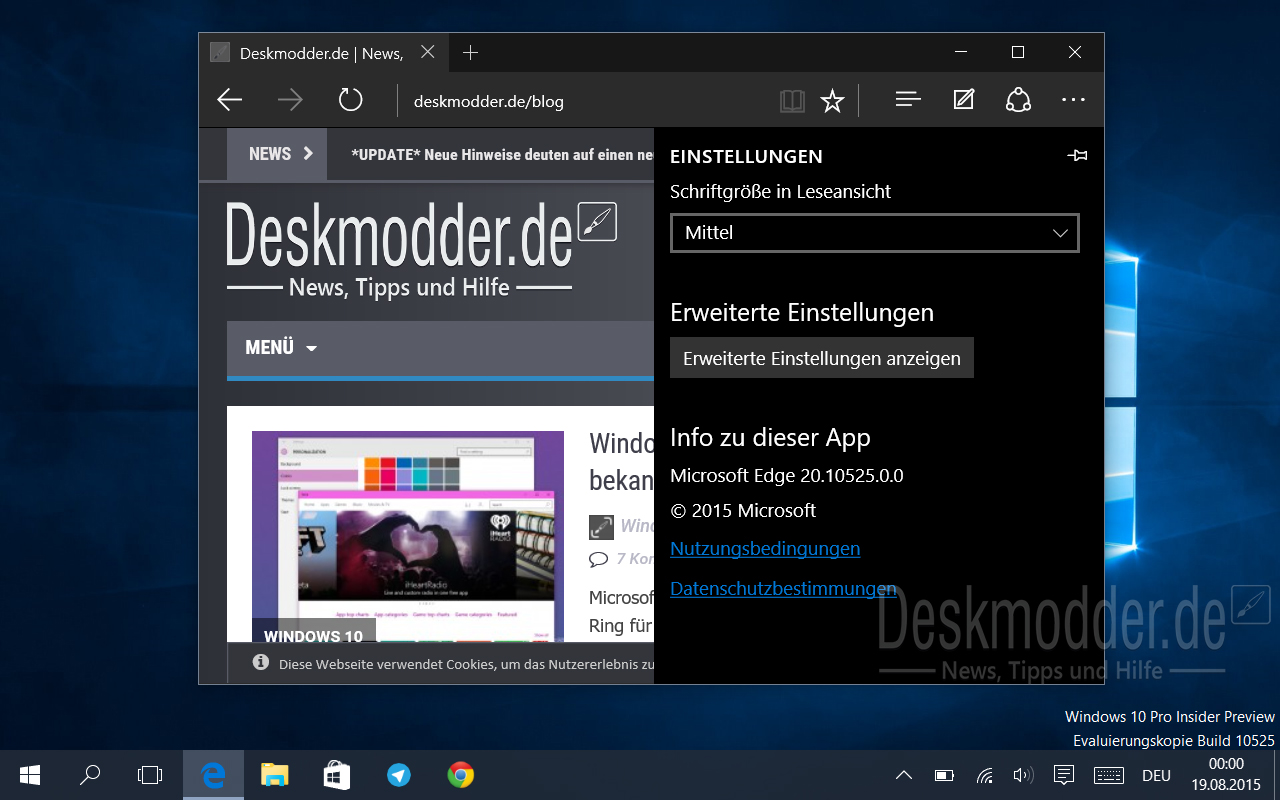Maximize the Edge window
Image resolution: width=1280 pixels, height=800 pixels.
[x=1018, y=52]
